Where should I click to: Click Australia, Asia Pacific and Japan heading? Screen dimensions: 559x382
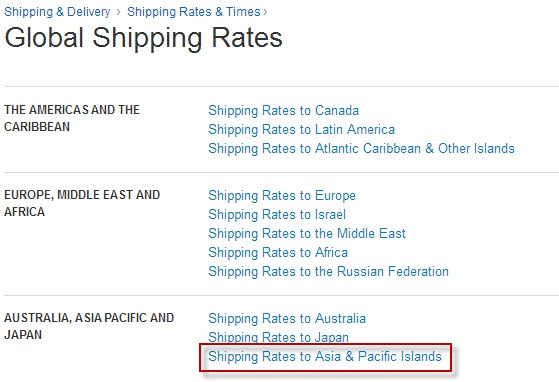point(89,326)
